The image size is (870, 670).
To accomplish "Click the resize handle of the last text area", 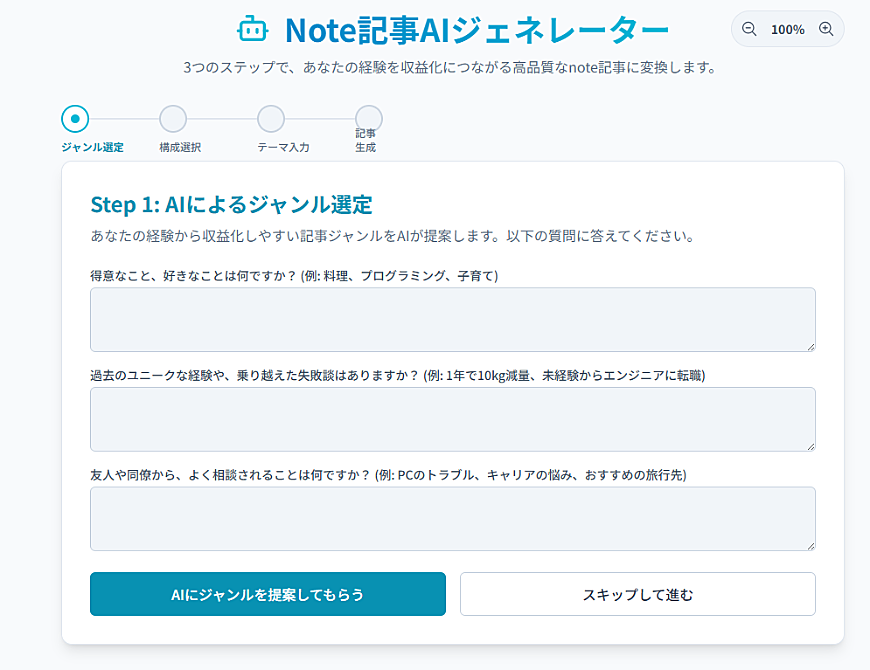I will point(811,546).
